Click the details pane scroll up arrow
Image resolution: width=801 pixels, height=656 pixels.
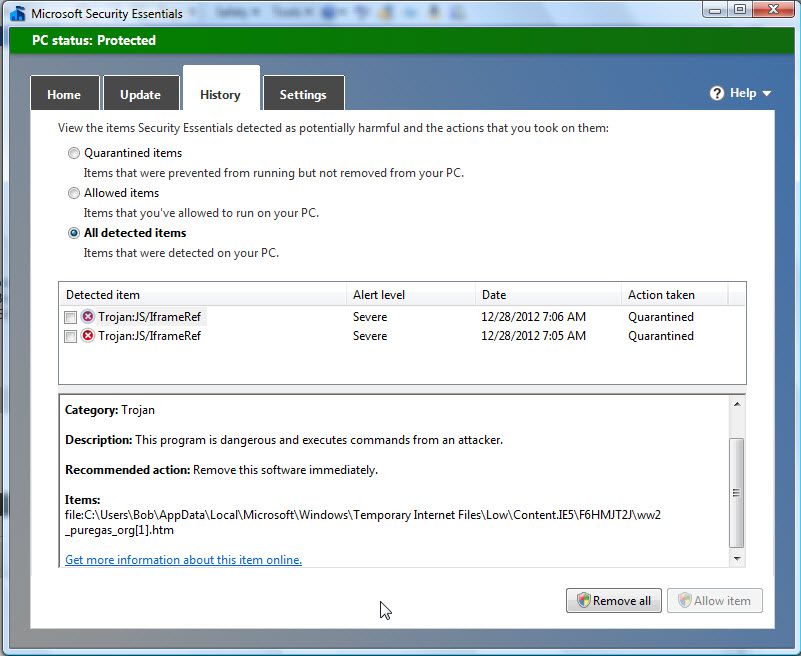tap(737, 404)
